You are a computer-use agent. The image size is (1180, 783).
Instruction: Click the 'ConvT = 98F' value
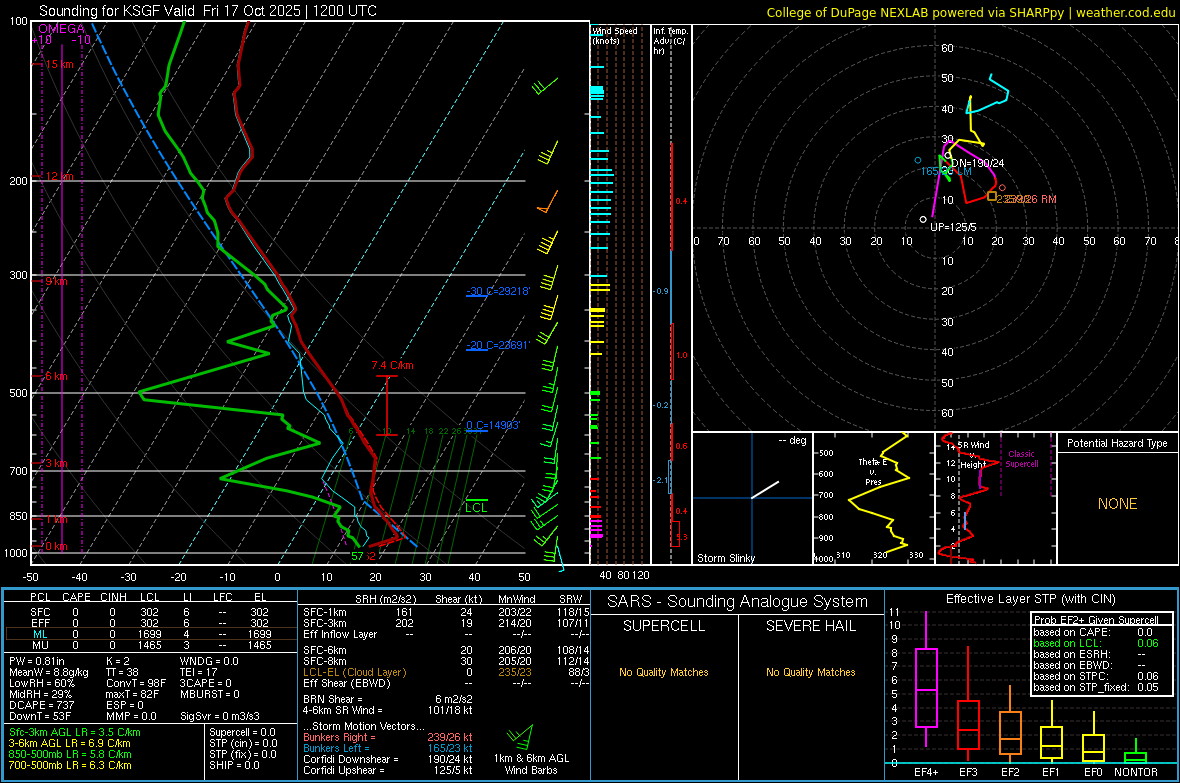[136, 684]
